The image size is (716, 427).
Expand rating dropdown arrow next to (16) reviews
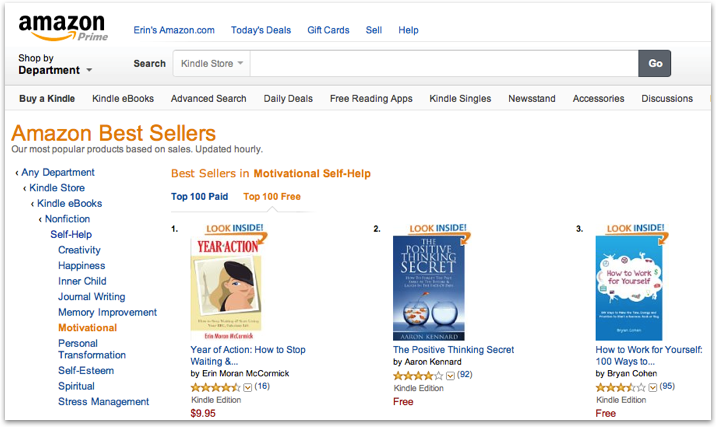pyautogui.click(x=247, y=388)
